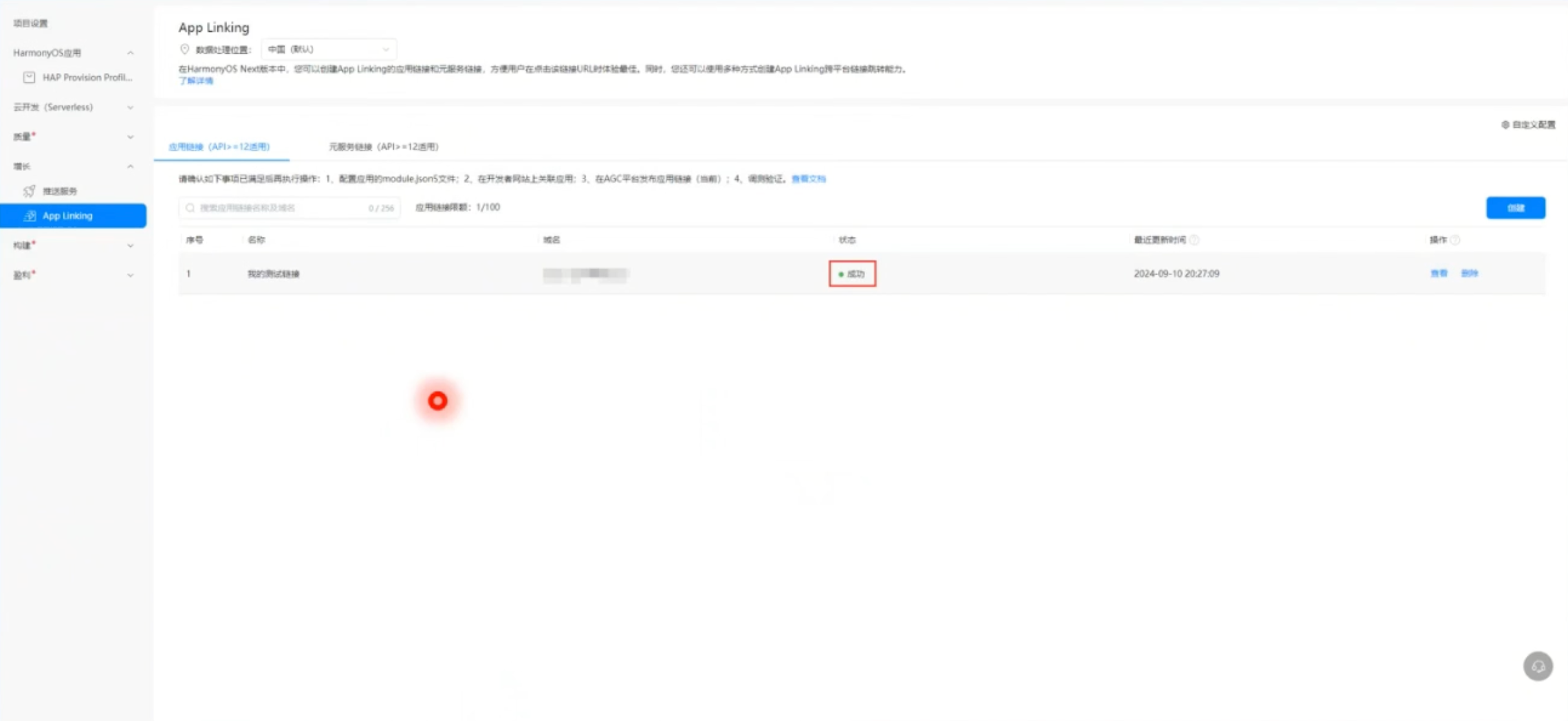Click help icon beside last update time
The height and width of the screenshot is (721, 1568).
pyautogui.click(x=1194, y=240)
